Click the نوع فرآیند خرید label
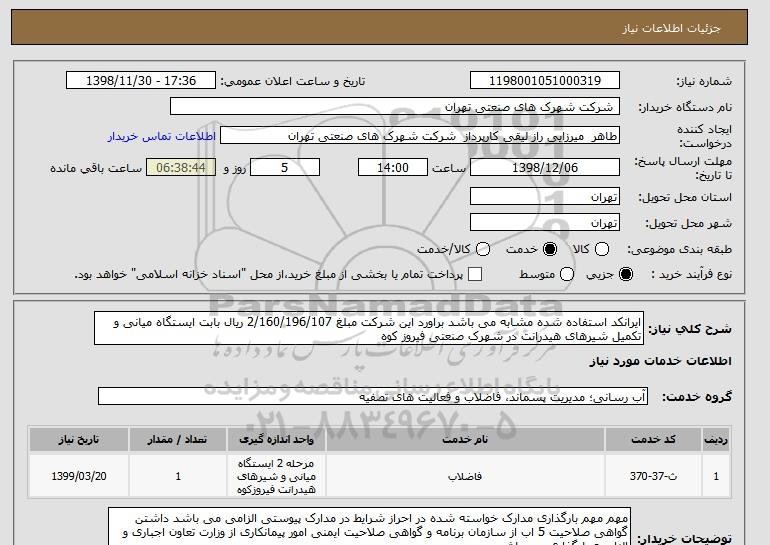Screen dimensions: 770x545 (x=691, y=274)
